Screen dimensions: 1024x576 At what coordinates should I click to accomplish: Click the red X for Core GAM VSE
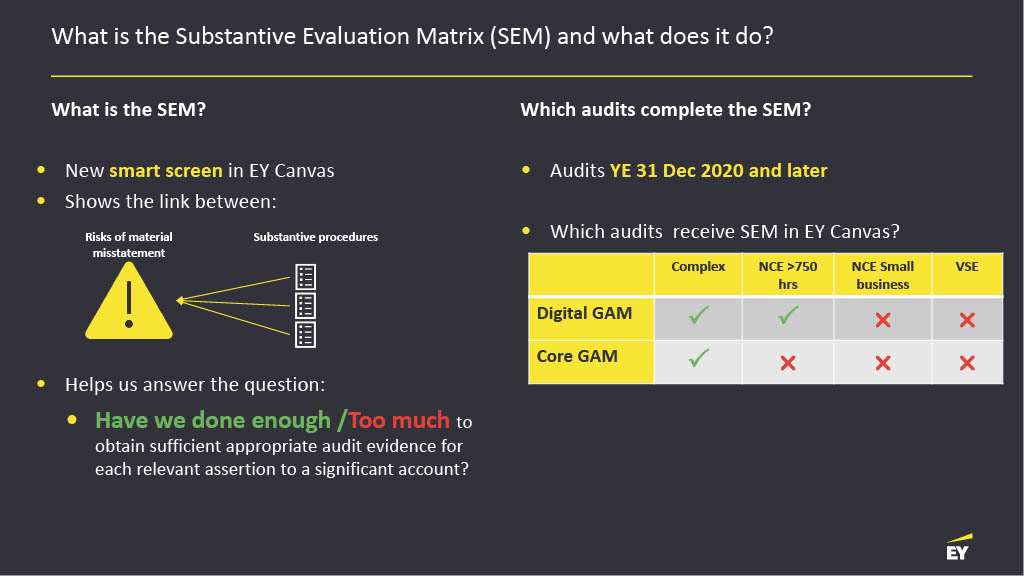click(x=967, y=363)
